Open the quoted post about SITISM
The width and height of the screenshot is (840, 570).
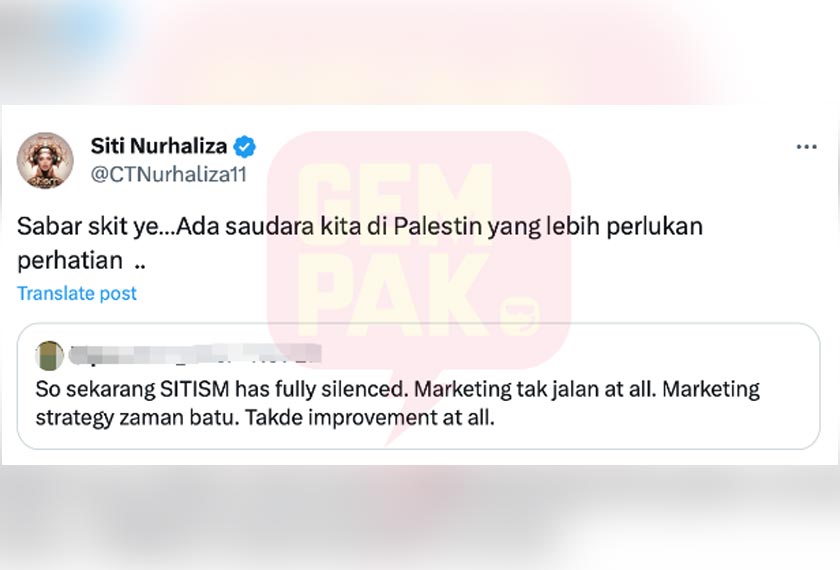click(x=418, y=386)
